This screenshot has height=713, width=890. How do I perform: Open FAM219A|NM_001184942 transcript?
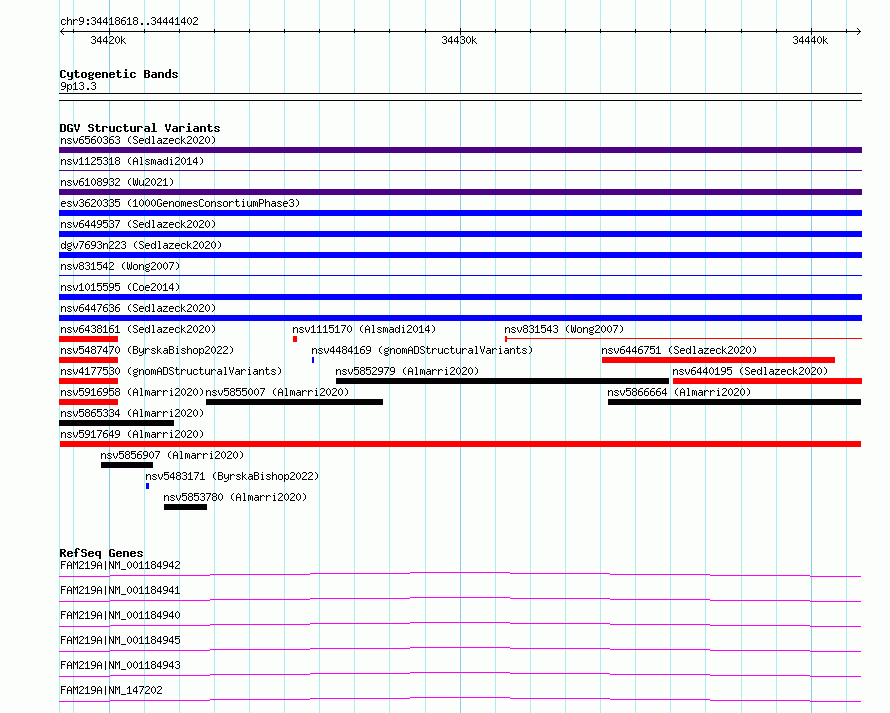(x=120, y=565)
